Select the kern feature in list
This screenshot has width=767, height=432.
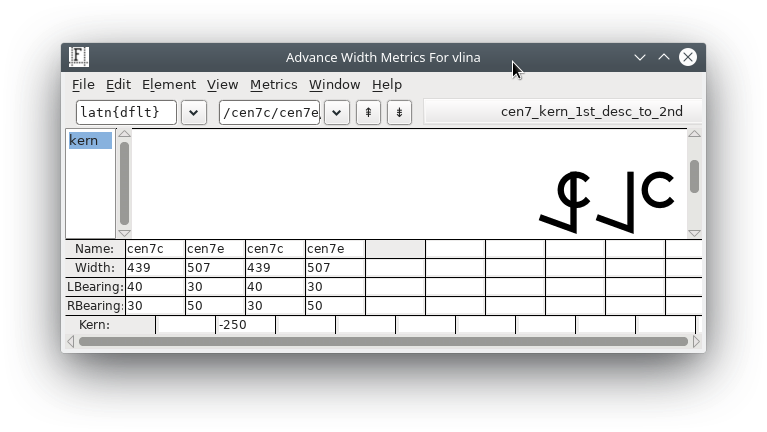coord(90,140)
